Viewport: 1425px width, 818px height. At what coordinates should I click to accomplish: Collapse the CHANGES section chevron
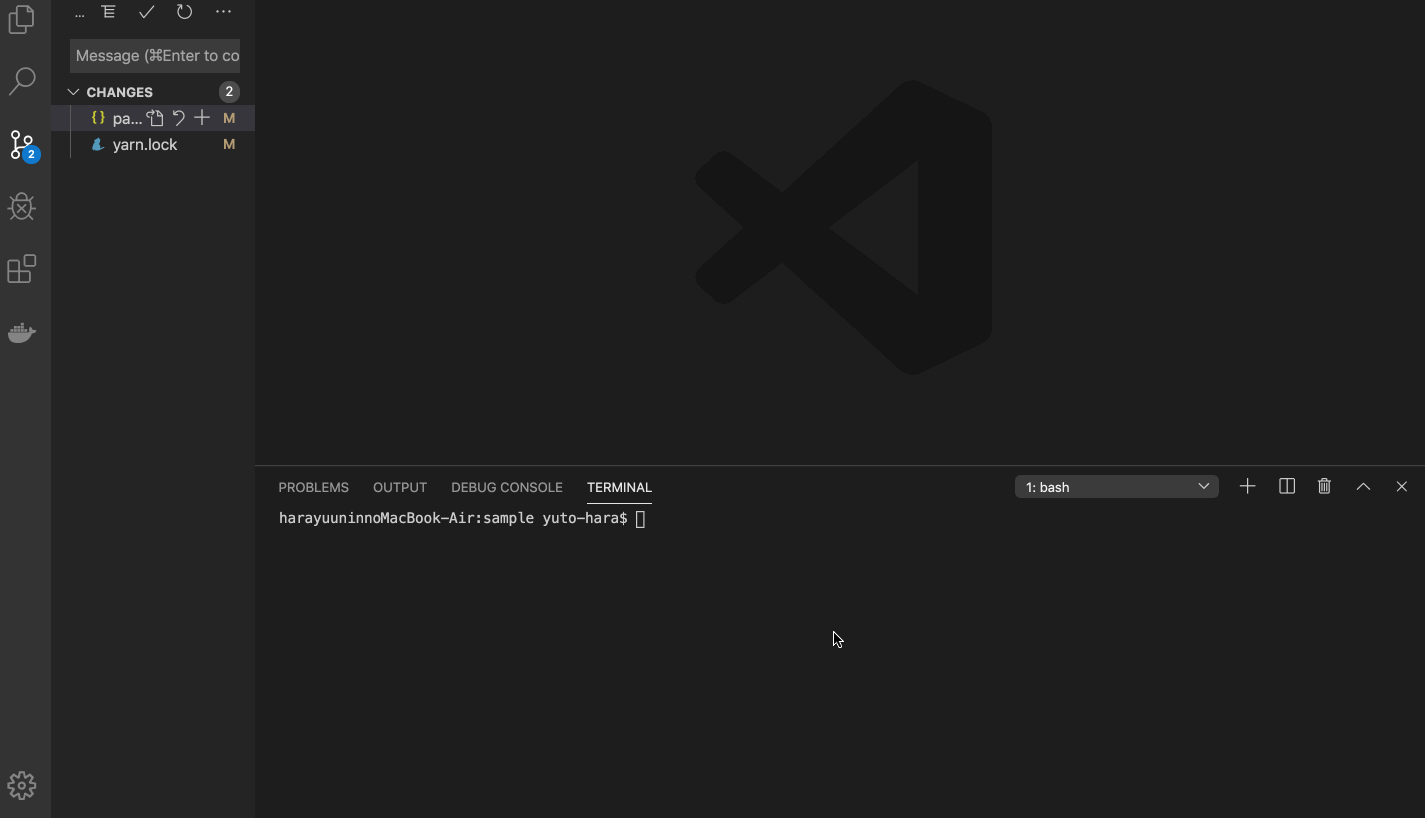pyautogui.click(x=73, y=92)
